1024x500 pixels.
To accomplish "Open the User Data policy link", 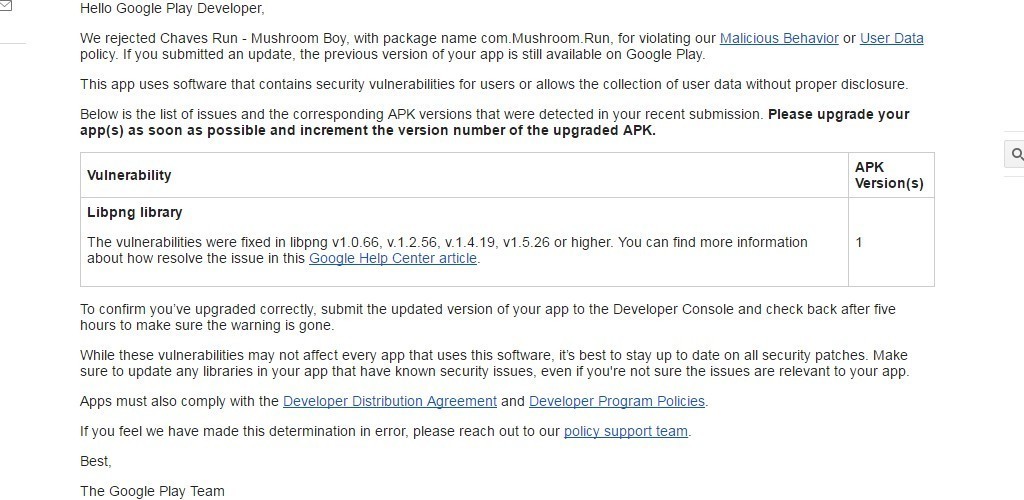I will tap(891, 38).
